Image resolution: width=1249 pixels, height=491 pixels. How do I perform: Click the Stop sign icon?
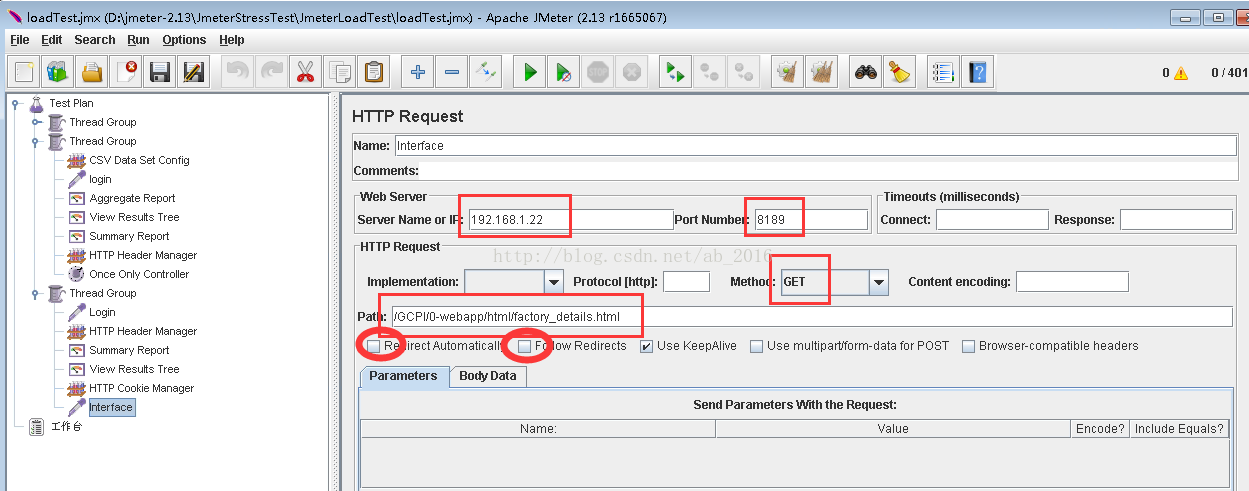click(x=598, y=72)
